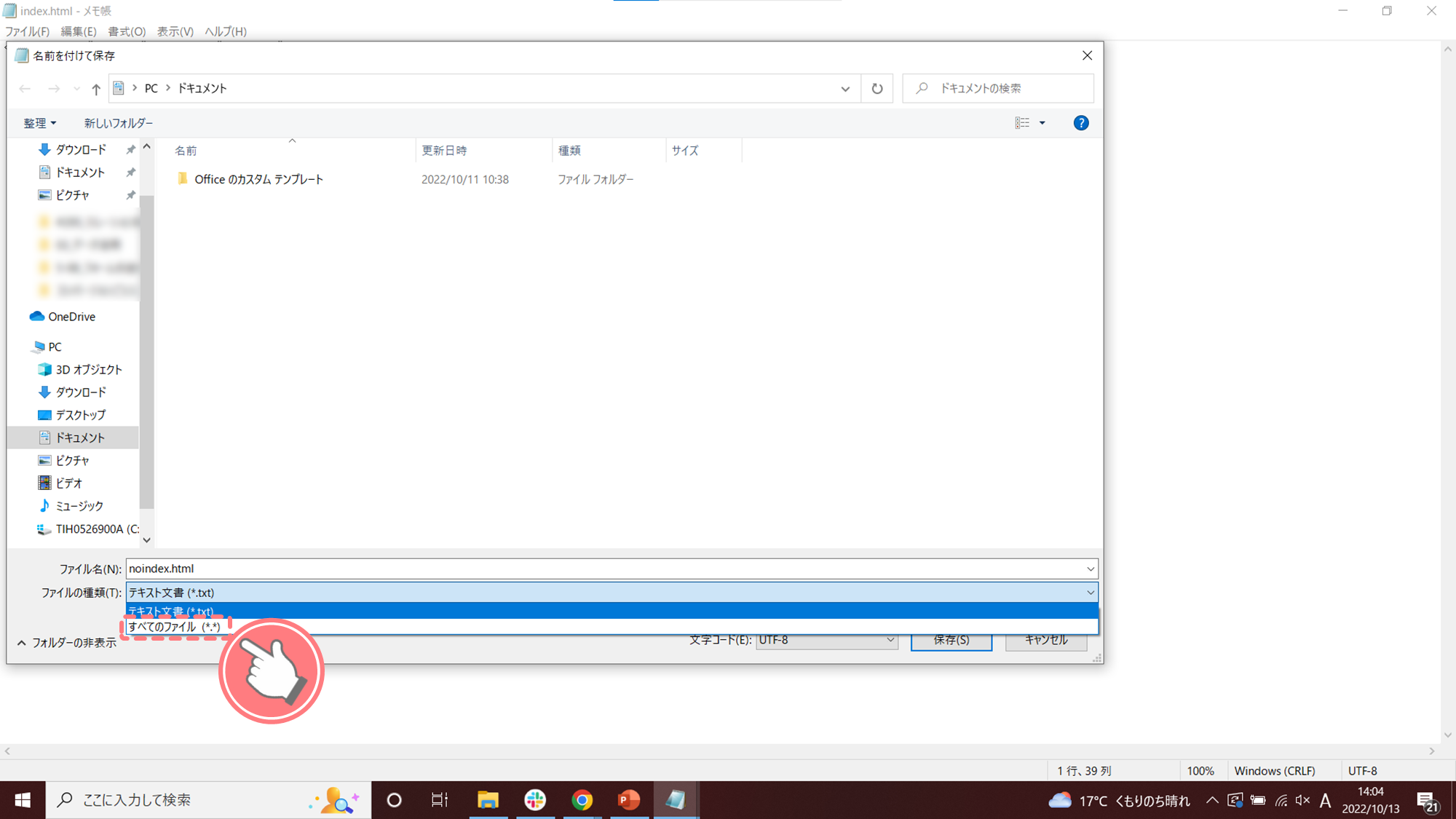Open Notepad 書式(O) menu

127,31
